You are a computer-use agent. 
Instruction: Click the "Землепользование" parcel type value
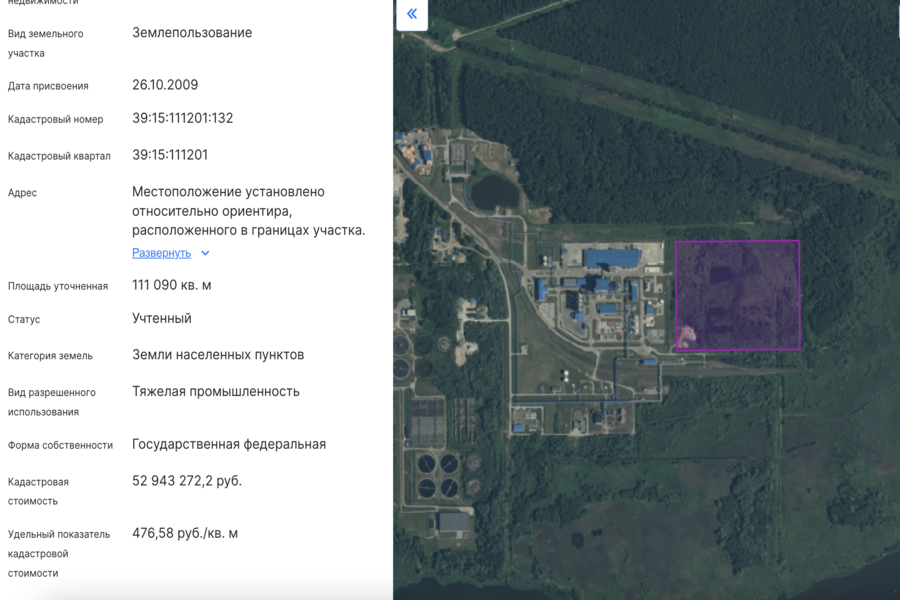[x=192, y=33]
